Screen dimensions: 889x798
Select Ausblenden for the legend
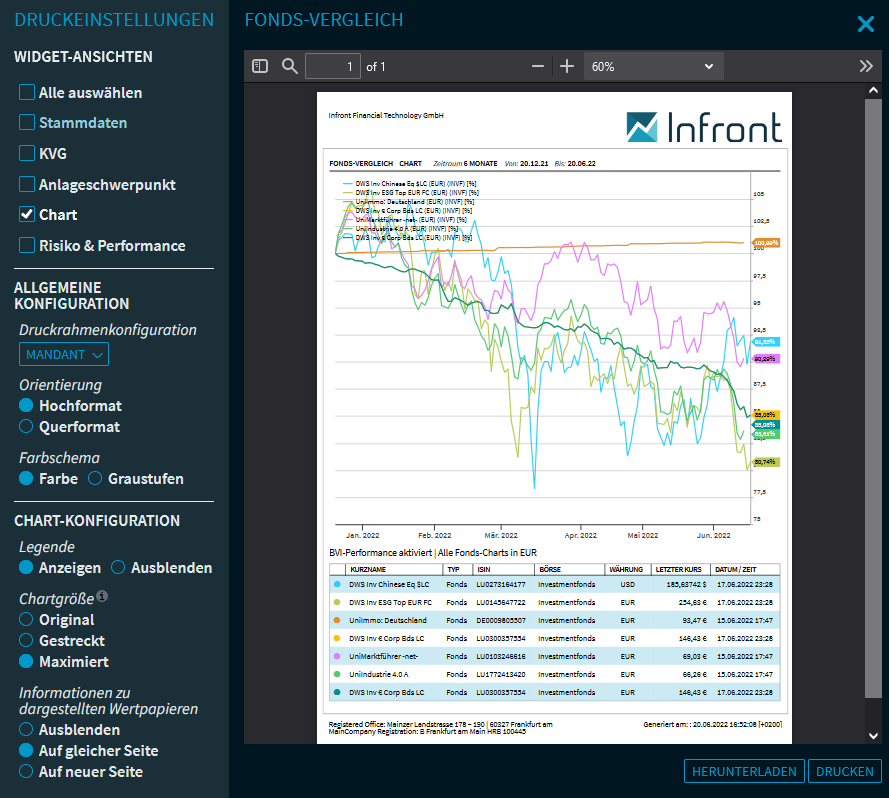coord(118,568)
